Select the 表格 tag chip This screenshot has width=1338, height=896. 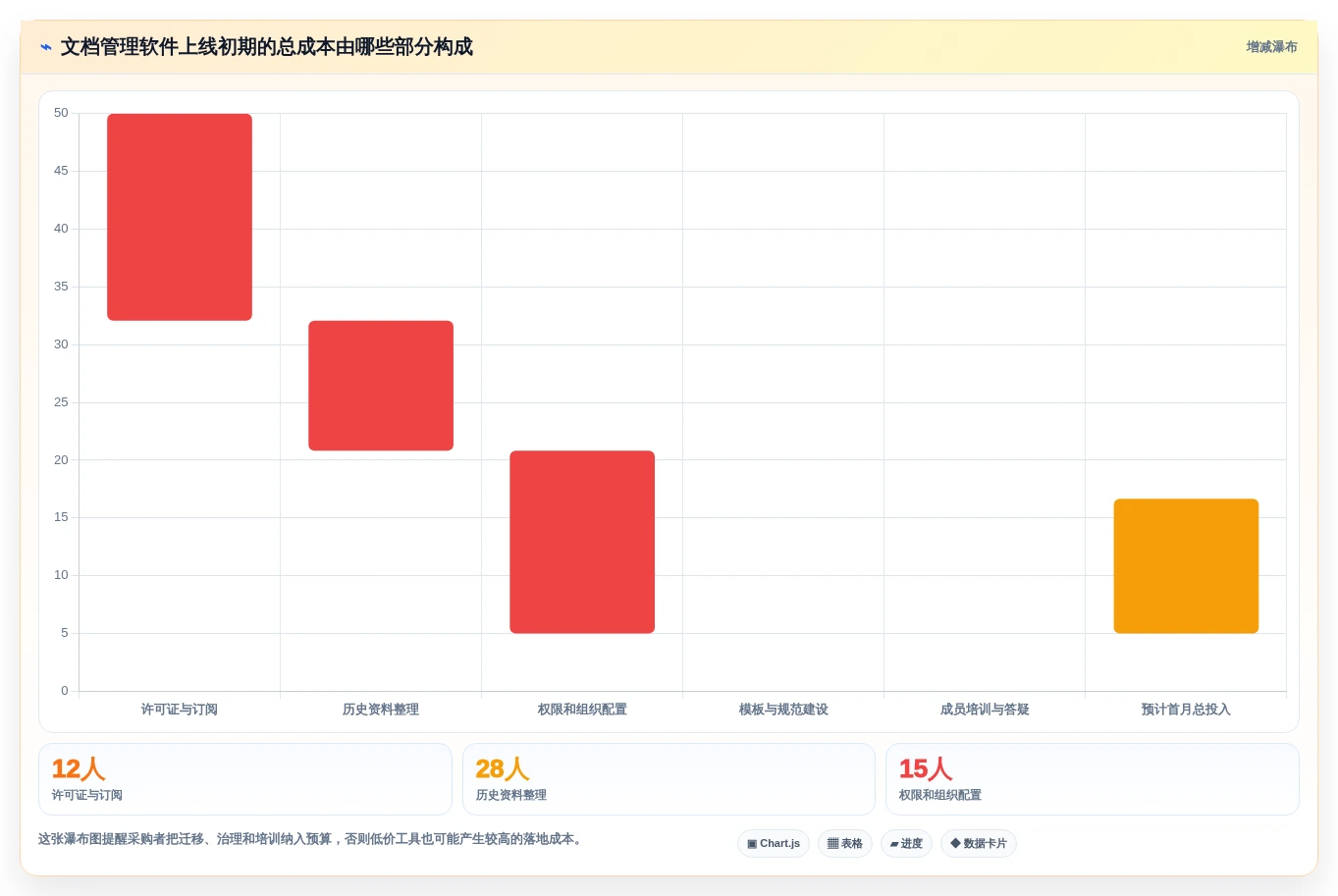845,844
